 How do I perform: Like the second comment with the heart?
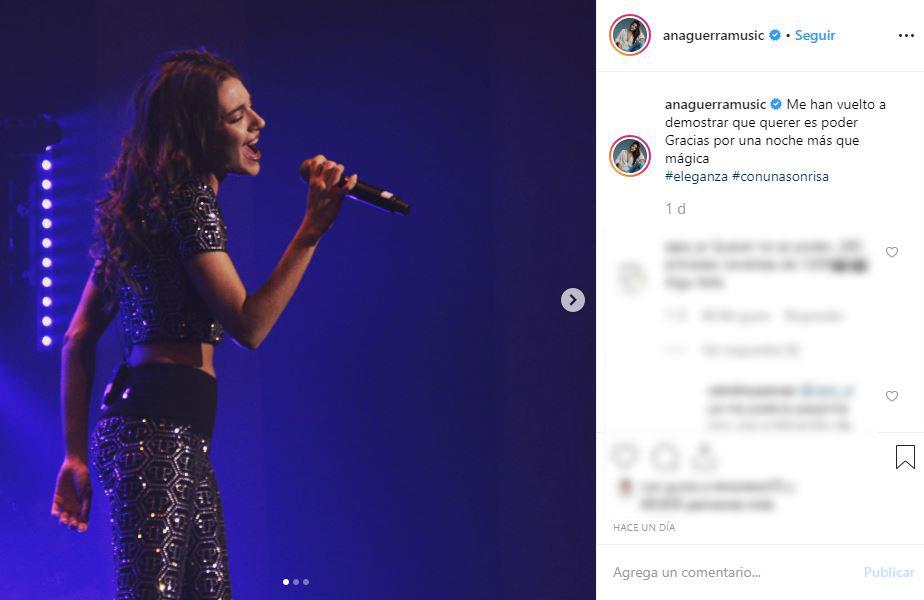pyautogui.click(x=892, y=396)
